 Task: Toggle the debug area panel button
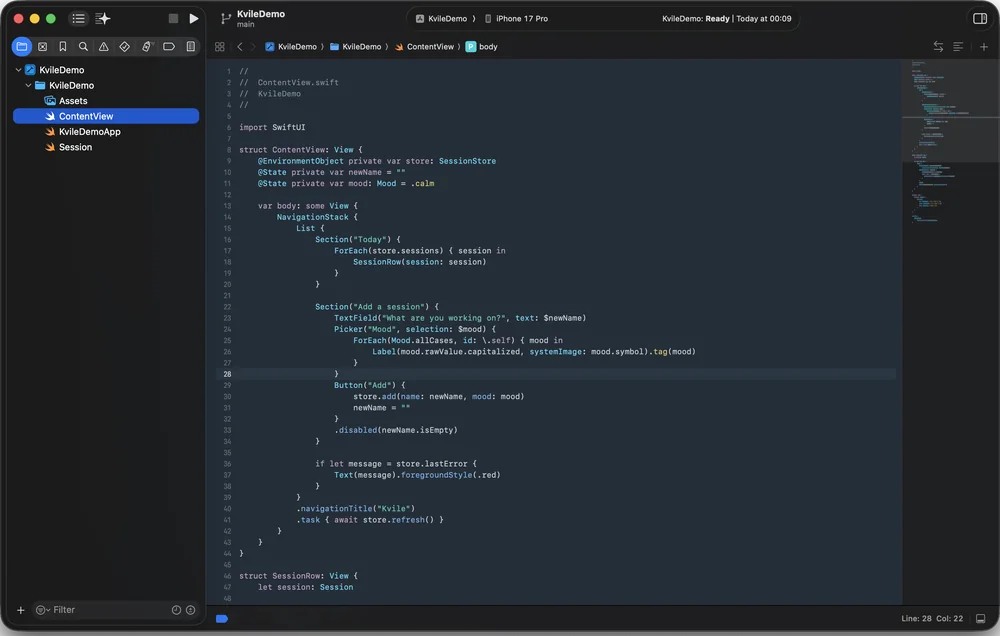tap(980, 618)
